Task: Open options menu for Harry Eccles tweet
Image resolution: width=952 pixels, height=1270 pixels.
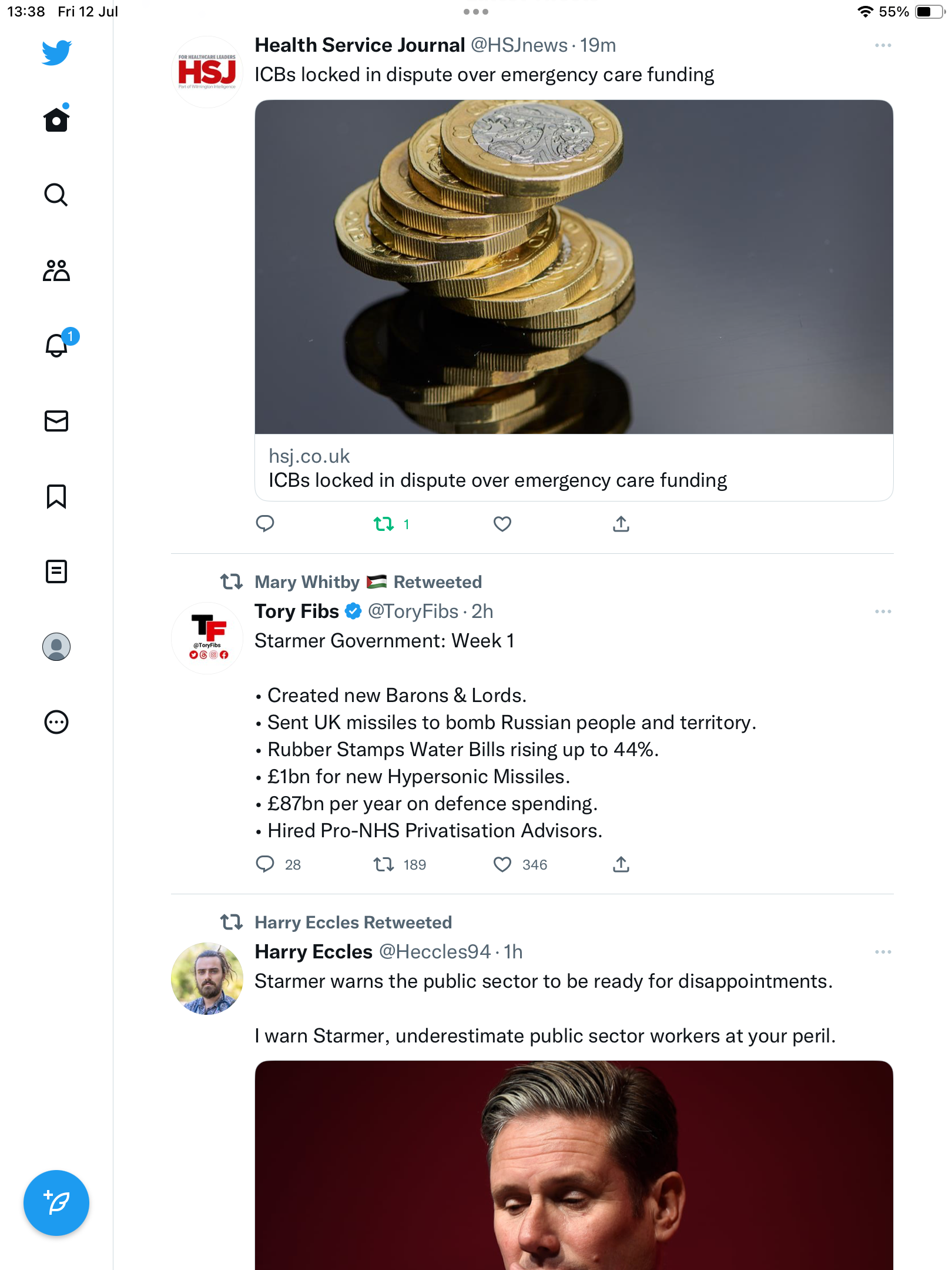Action: point(883,952)
